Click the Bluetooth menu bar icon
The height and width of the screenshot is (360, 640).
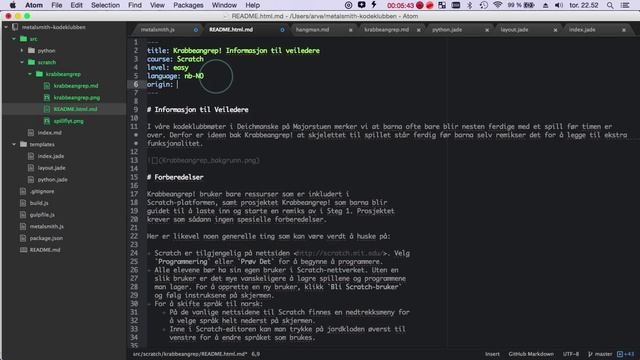[469, 5]
